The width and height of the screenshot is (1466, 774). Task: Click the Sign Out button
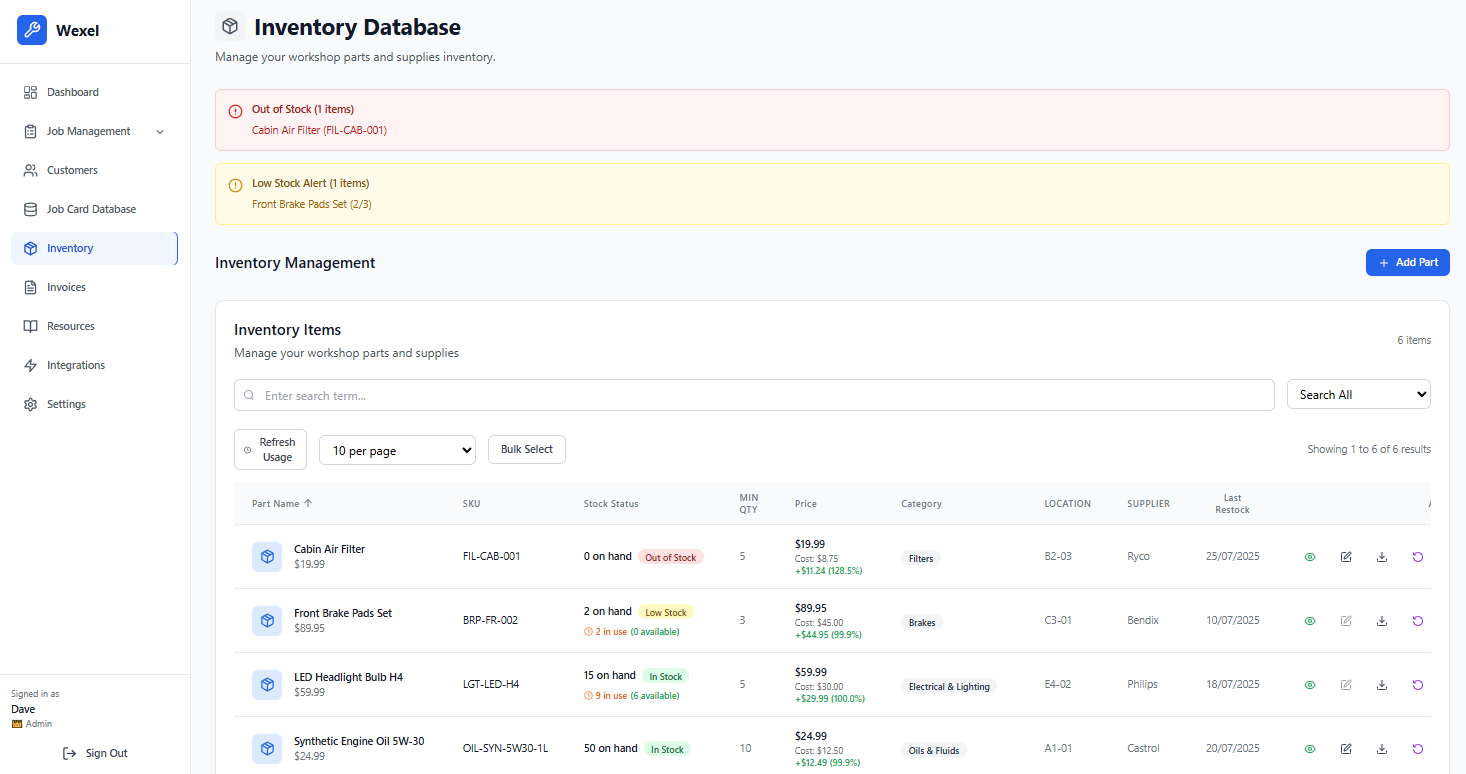point(95,753)
